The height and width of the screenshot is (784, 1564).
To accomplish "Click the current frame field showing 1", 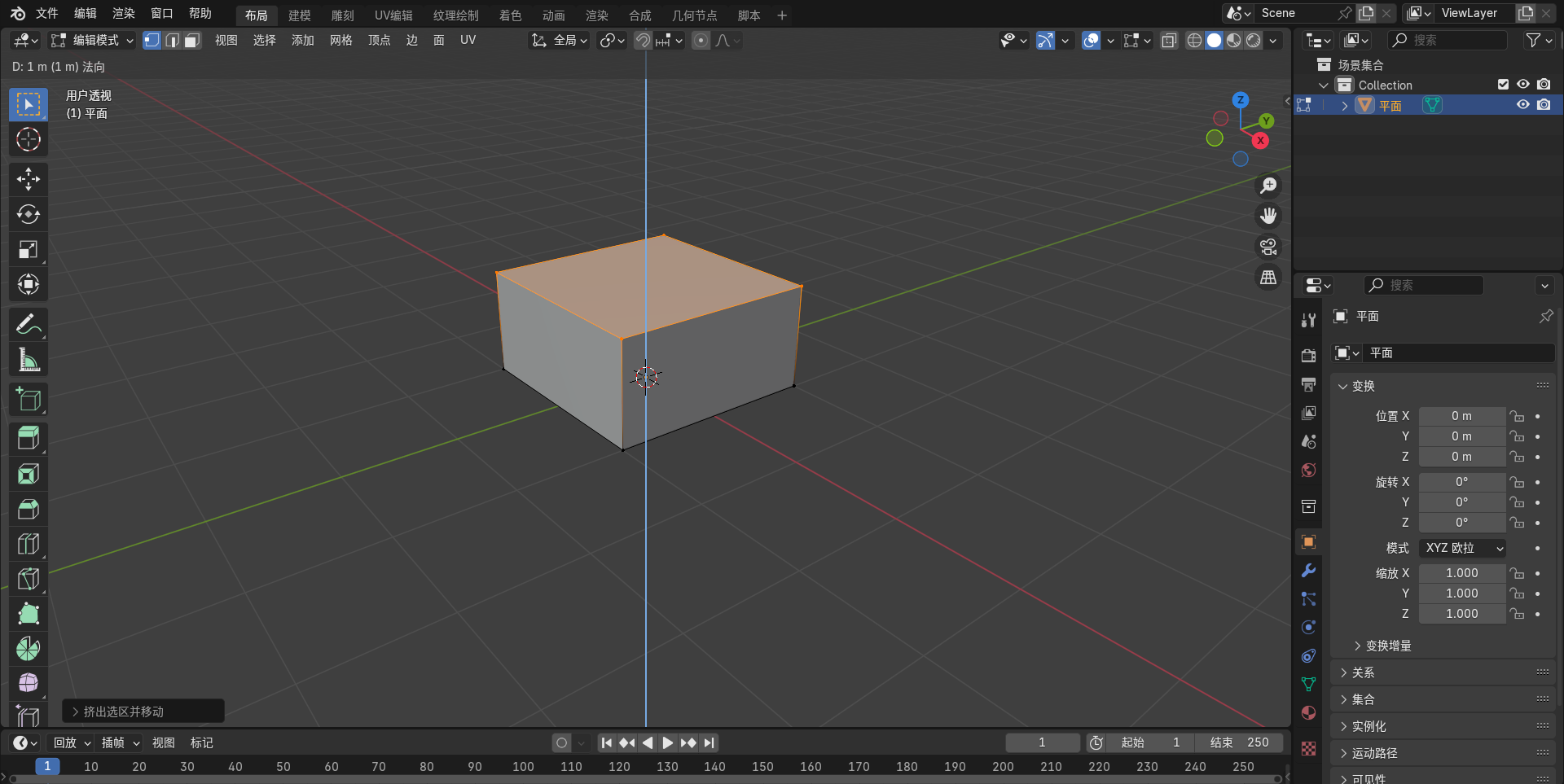I will point(1042,742).
